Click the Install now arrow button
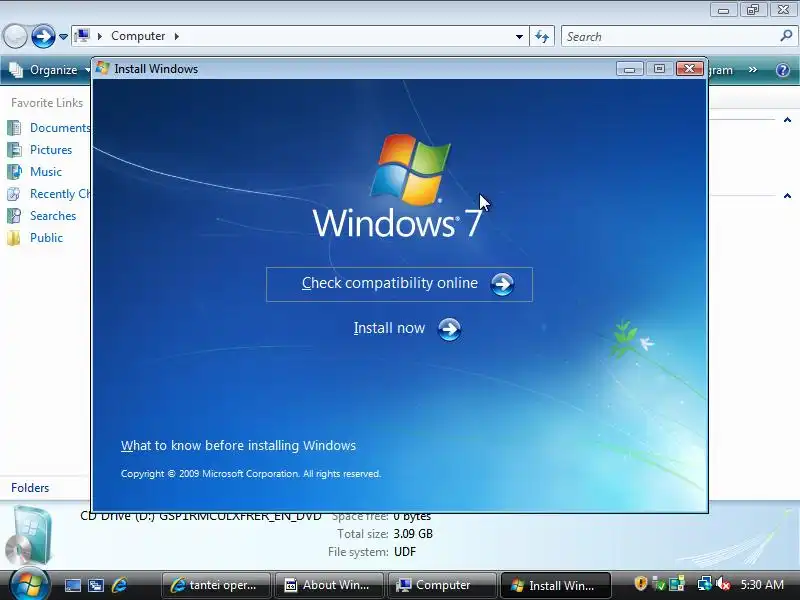The image size is (800, 600). click(x=449, y=329)
